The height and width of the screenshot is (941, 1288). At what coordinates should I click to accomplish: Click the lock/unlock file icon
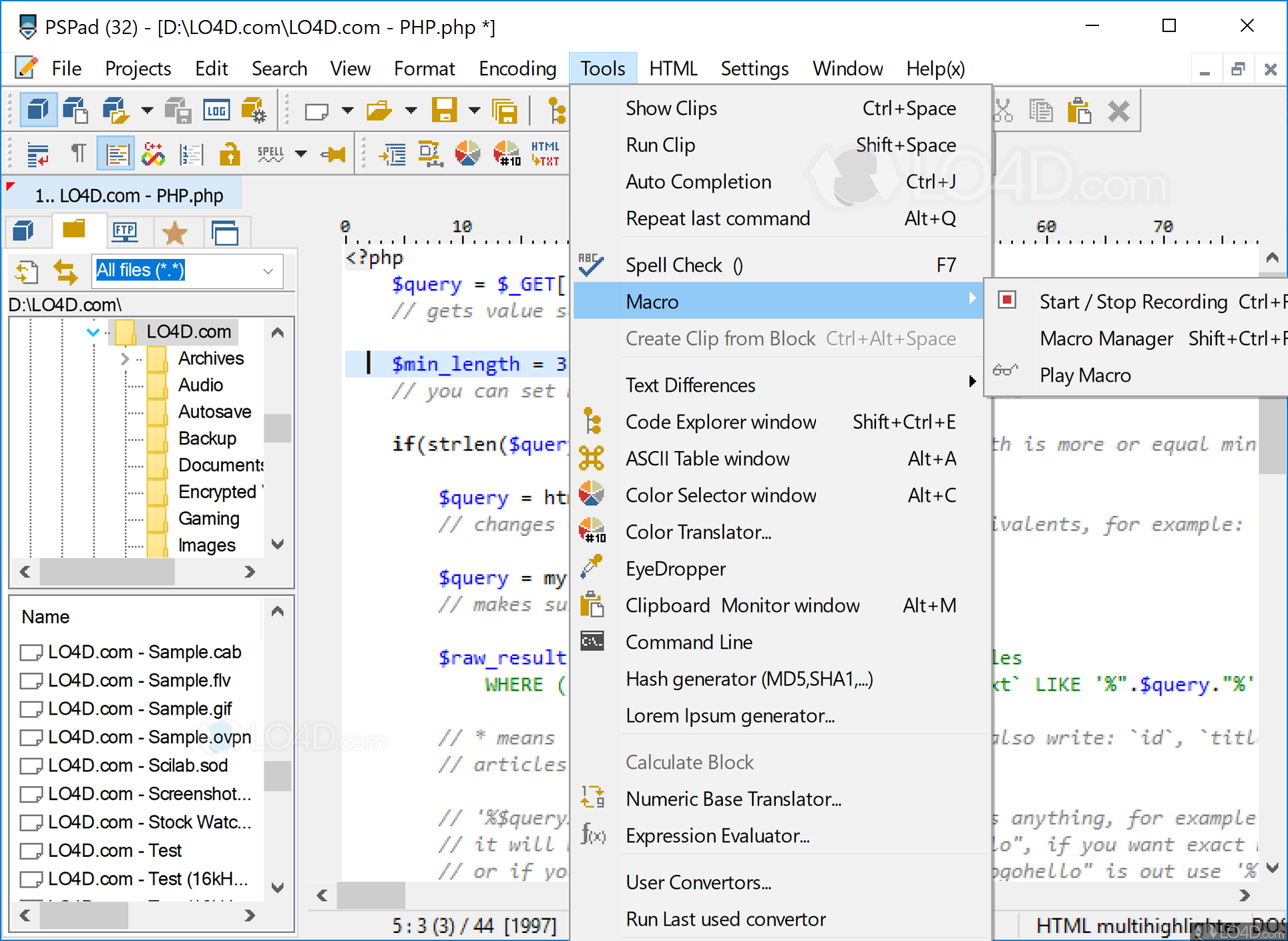click(x=230, y=153)
